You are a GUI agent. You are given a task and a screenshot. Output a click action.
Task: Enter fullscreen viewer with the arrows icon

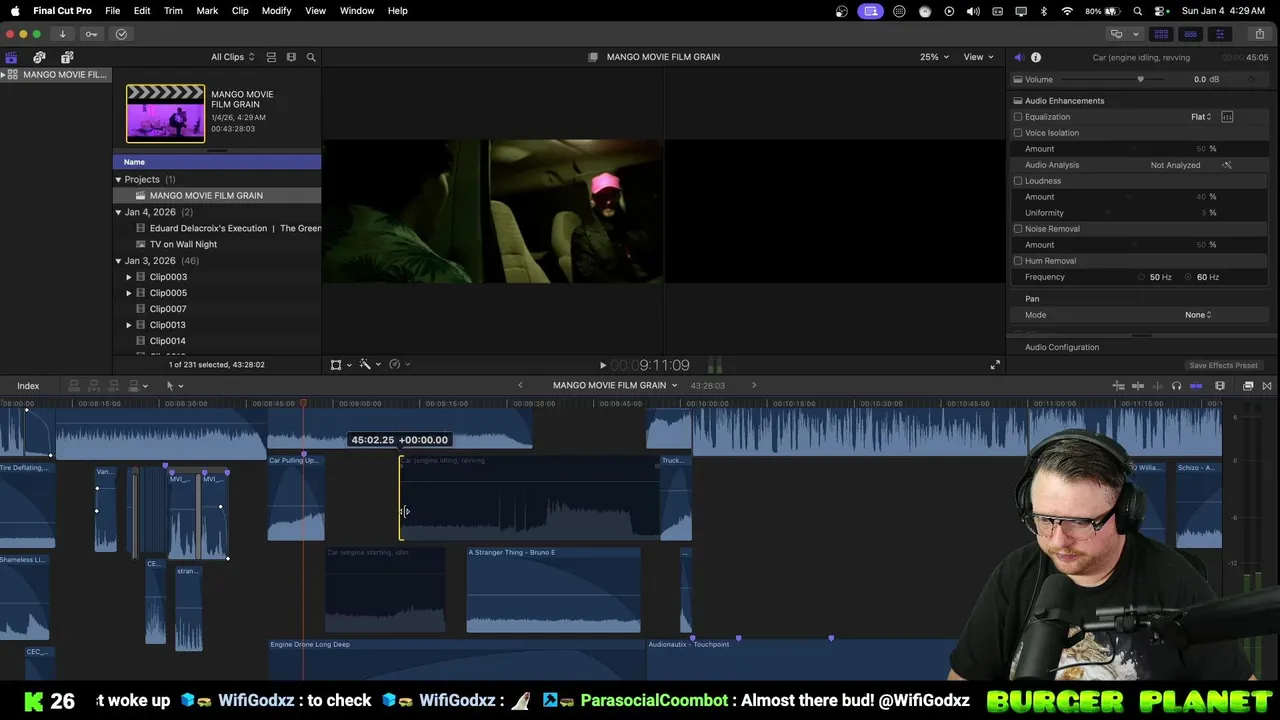pos(995,365)
